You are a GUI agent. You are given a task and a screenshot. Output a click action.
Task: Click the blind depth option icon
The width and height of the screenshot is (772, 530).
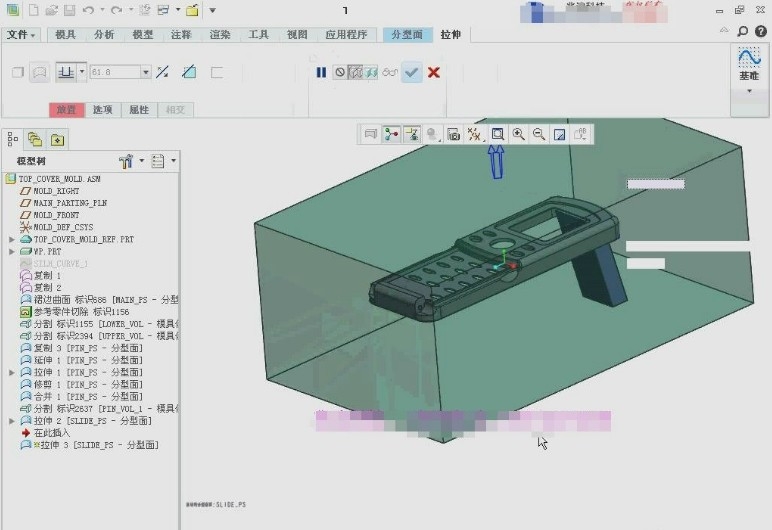click(66, 72)
